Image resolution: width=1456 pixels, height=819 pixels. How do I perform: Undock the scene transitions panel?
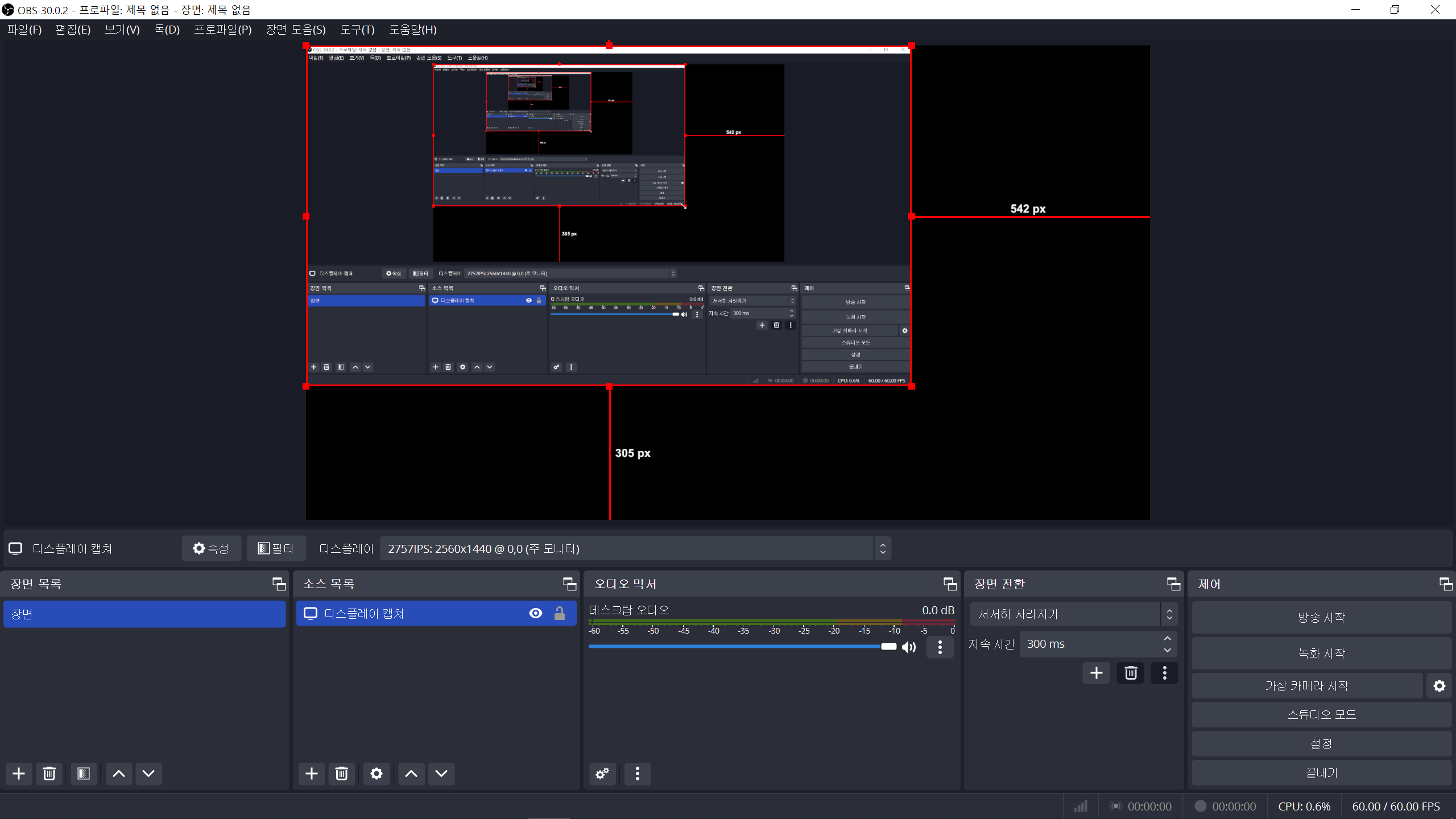click(1174, 584)
